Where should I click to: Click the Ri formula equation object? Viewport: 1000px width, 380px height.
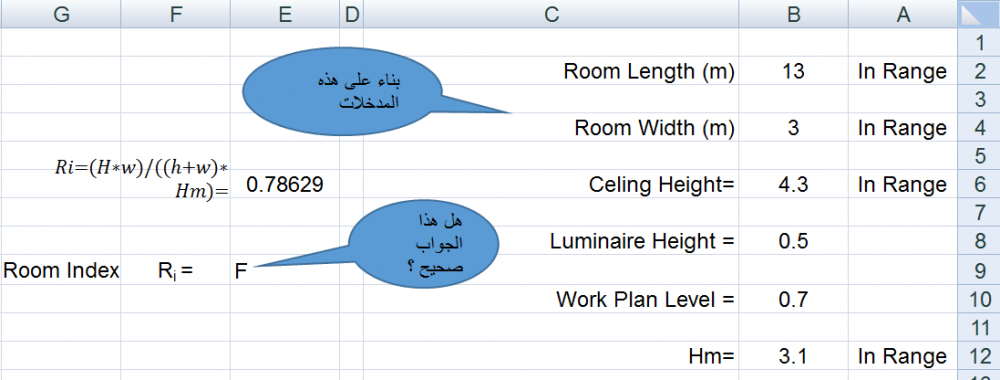coord(143,178)
